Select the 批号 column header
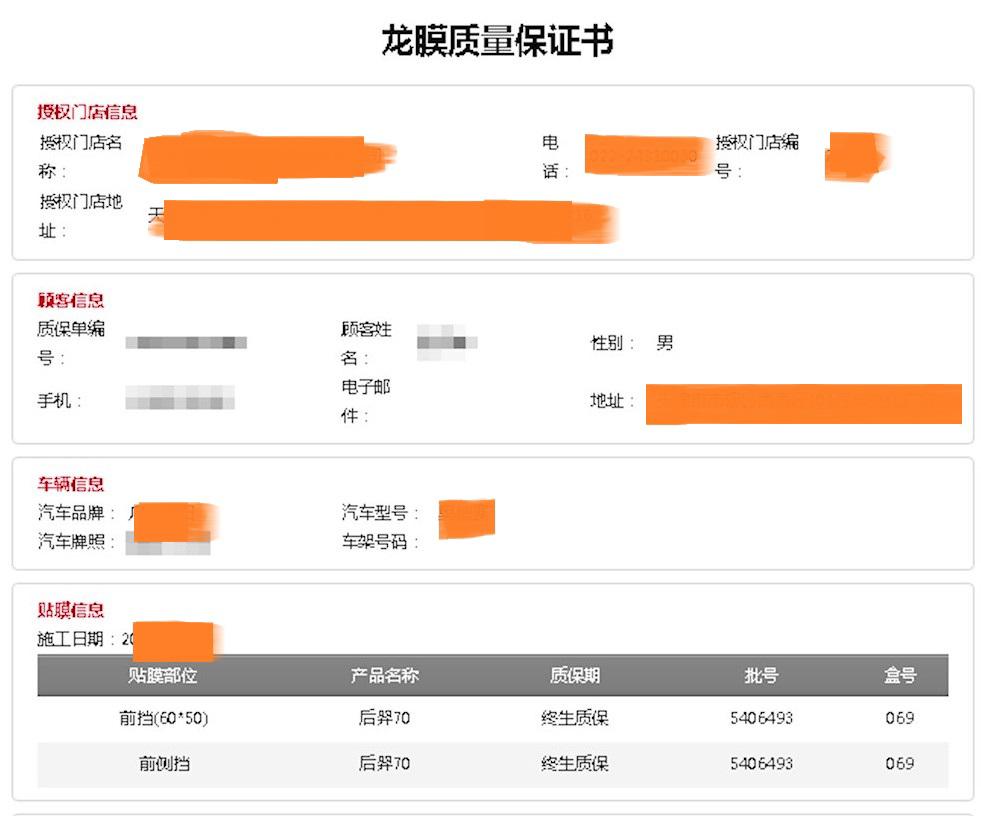 (x=763, y=676)
